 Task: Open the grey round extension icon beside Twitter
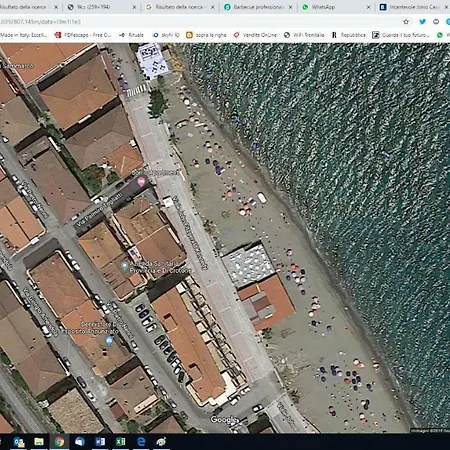coord(436,22)
